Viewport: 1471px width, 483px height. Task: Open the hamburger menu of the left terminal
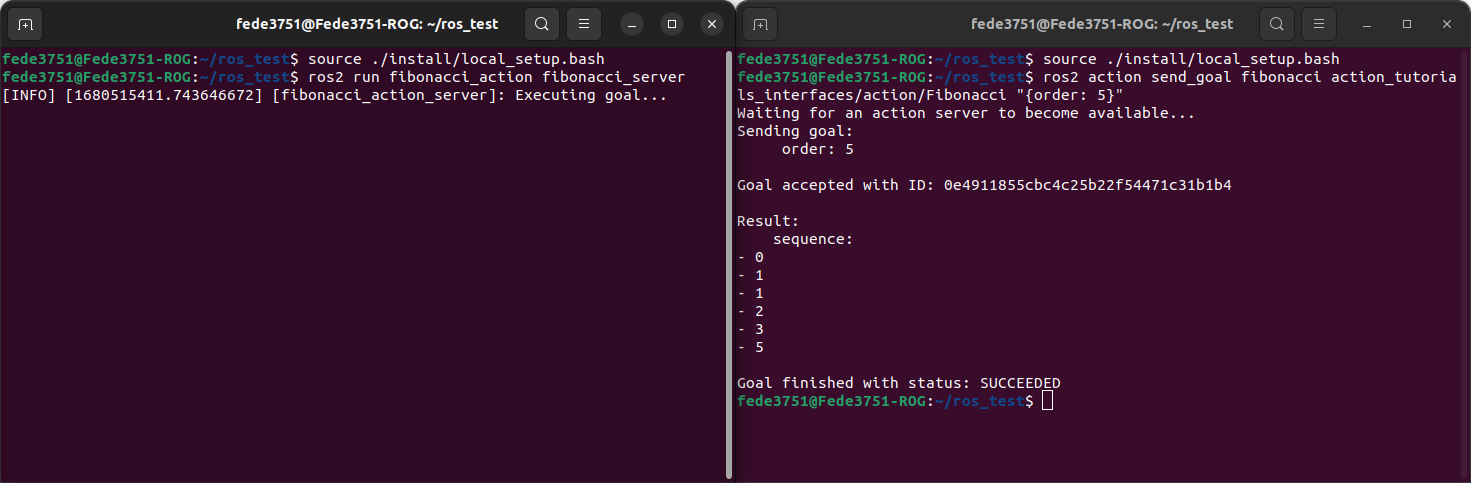click(x=584, y=24)
